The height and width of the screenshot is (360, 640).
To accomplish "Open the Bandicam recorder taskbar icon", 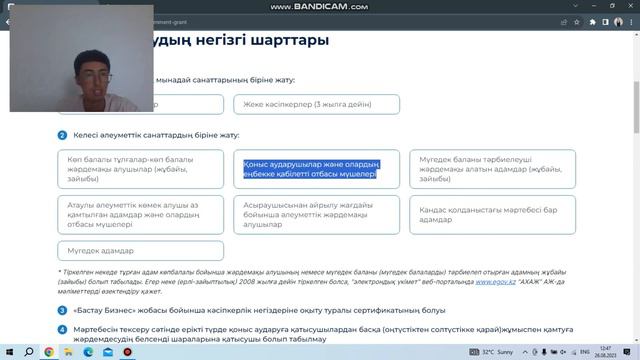I will pyautogui.click(x=127, y=352).
